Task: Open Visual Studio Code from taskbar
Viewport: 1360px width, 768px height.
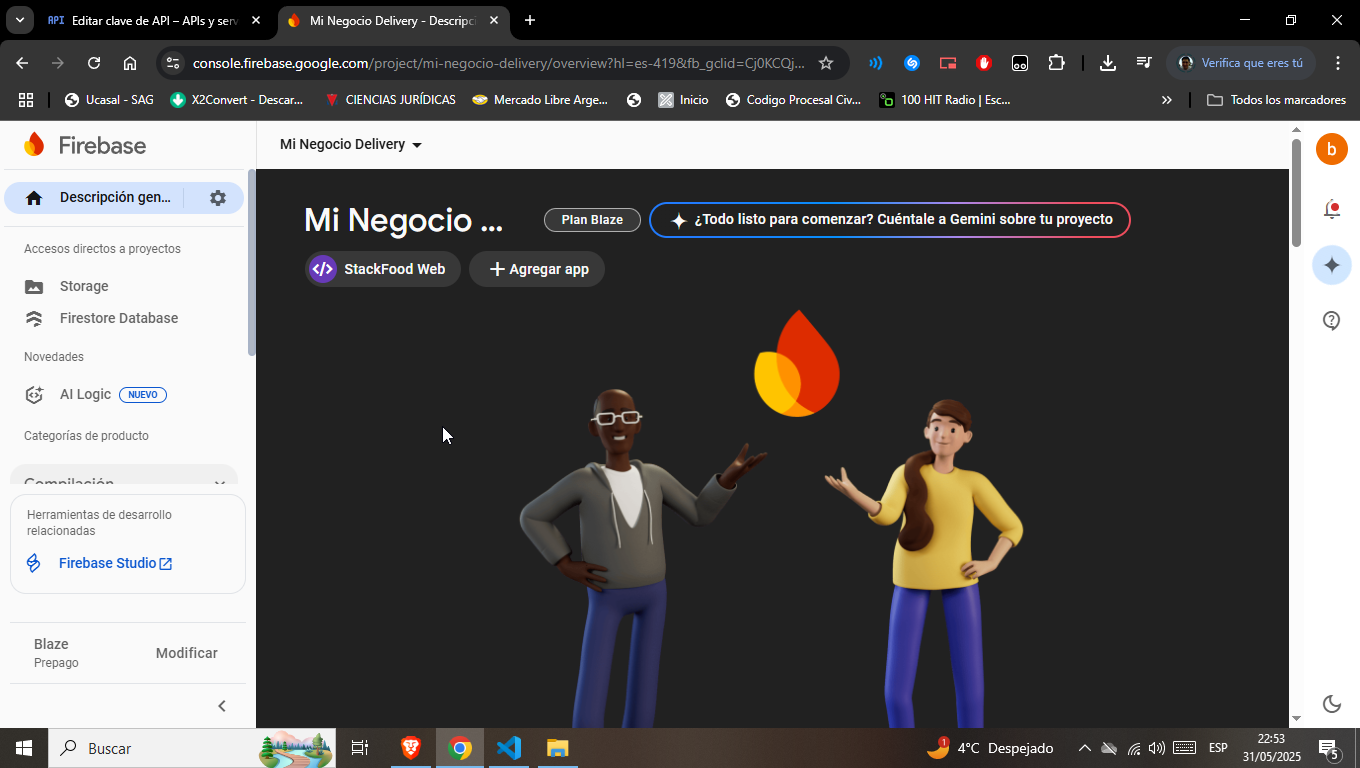Action: [509, 748]
